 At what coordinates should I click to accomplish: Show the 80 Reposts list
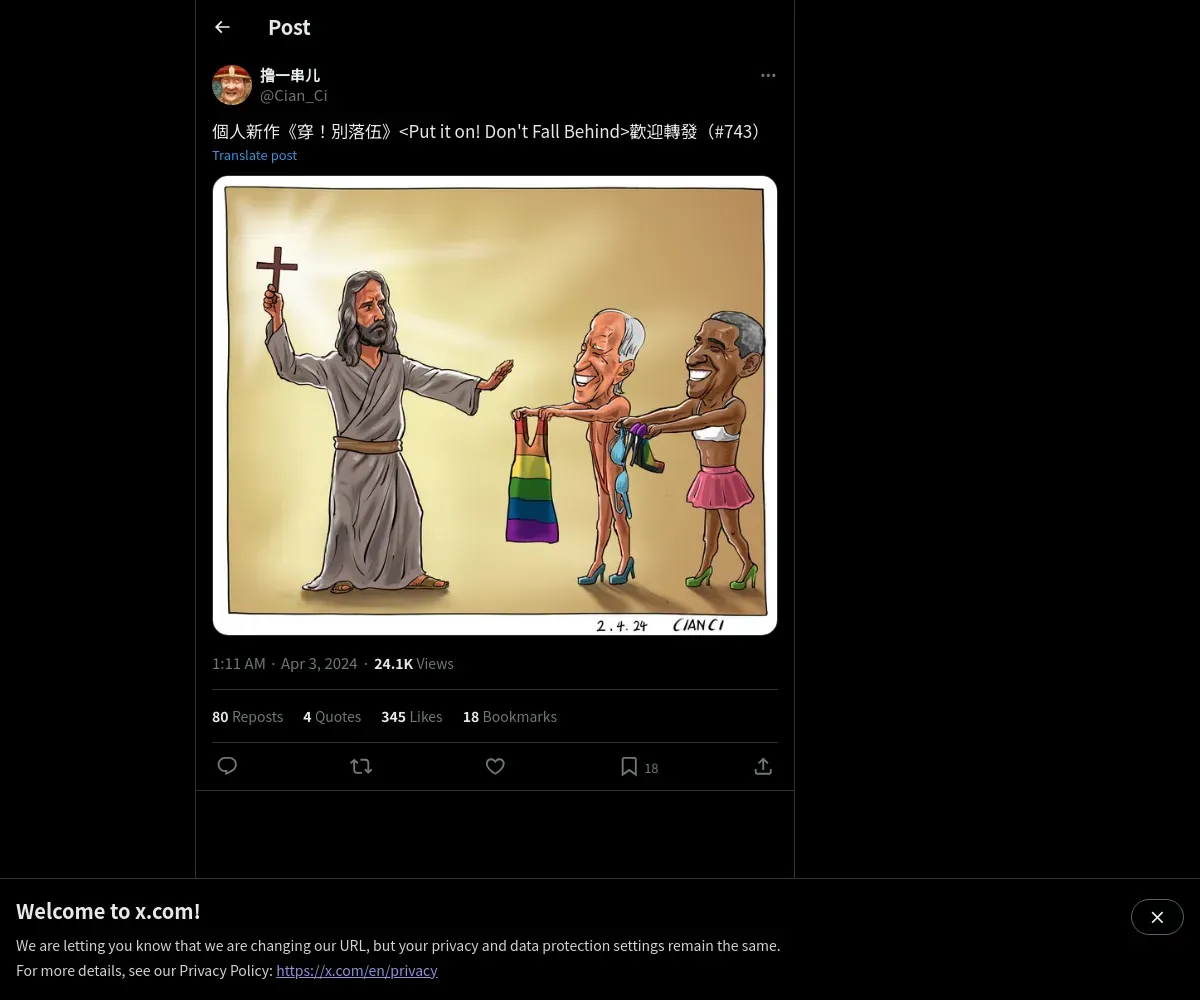click(247, 717)
